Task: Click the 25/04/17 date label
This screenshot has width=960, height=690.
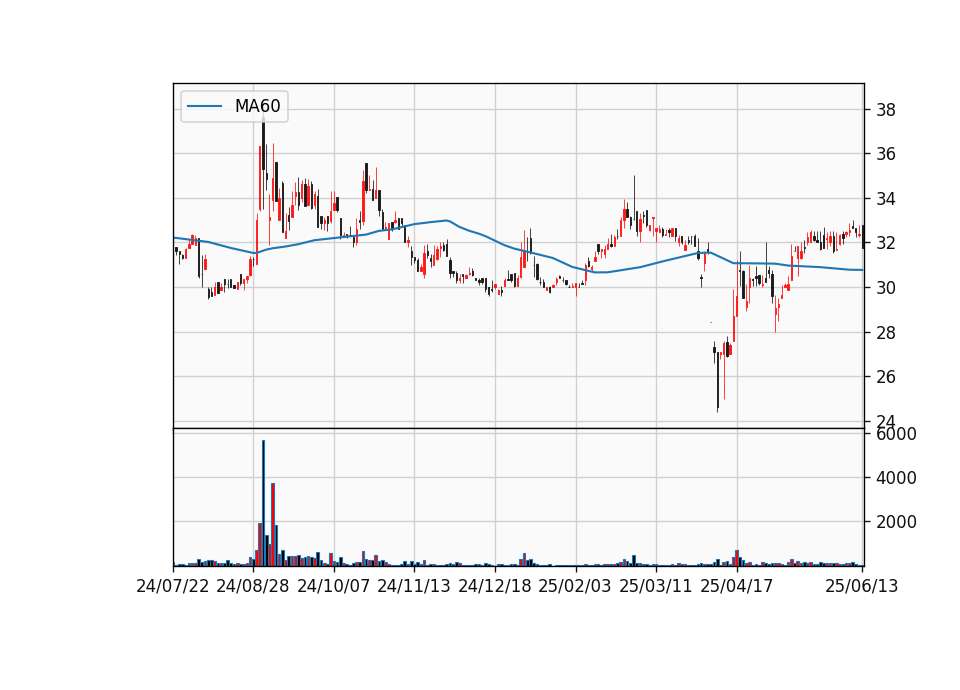Action: tap(737, 586)
